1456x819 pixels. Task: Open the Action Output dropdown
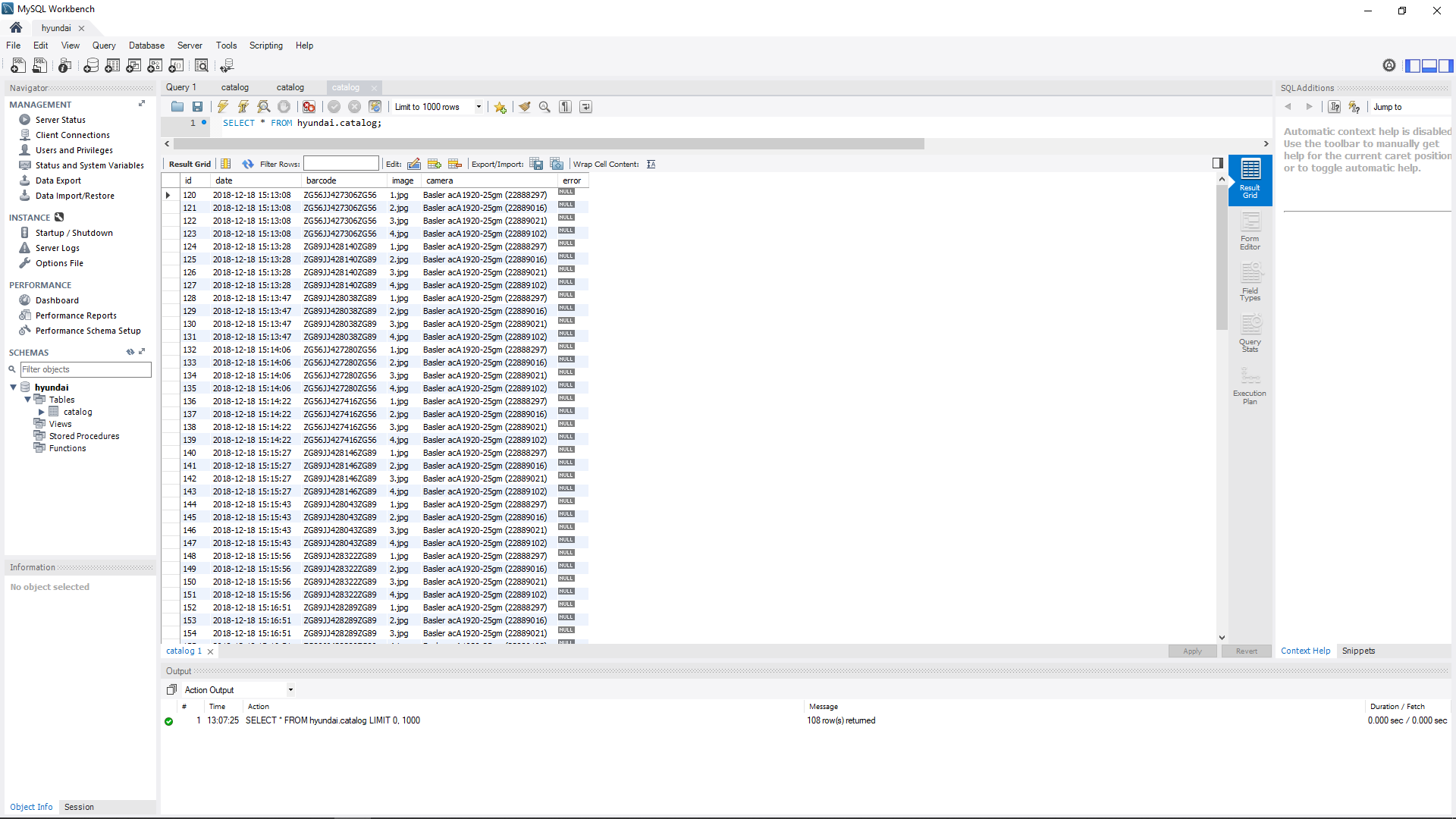(290, 690)
